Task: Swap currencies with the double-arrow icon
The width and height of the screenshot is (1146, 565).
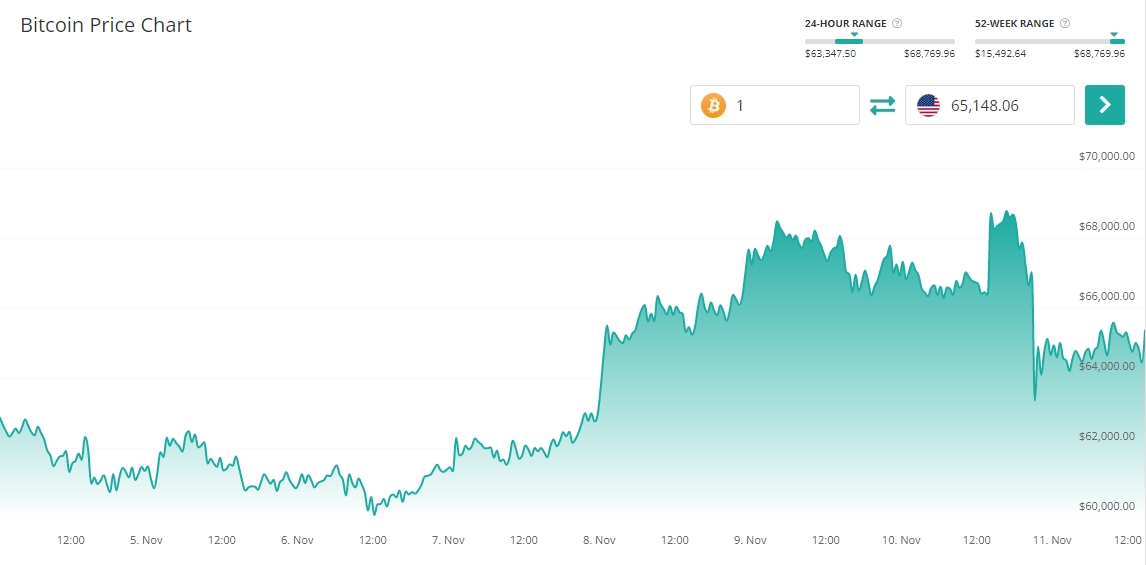Action: [882, 105]
